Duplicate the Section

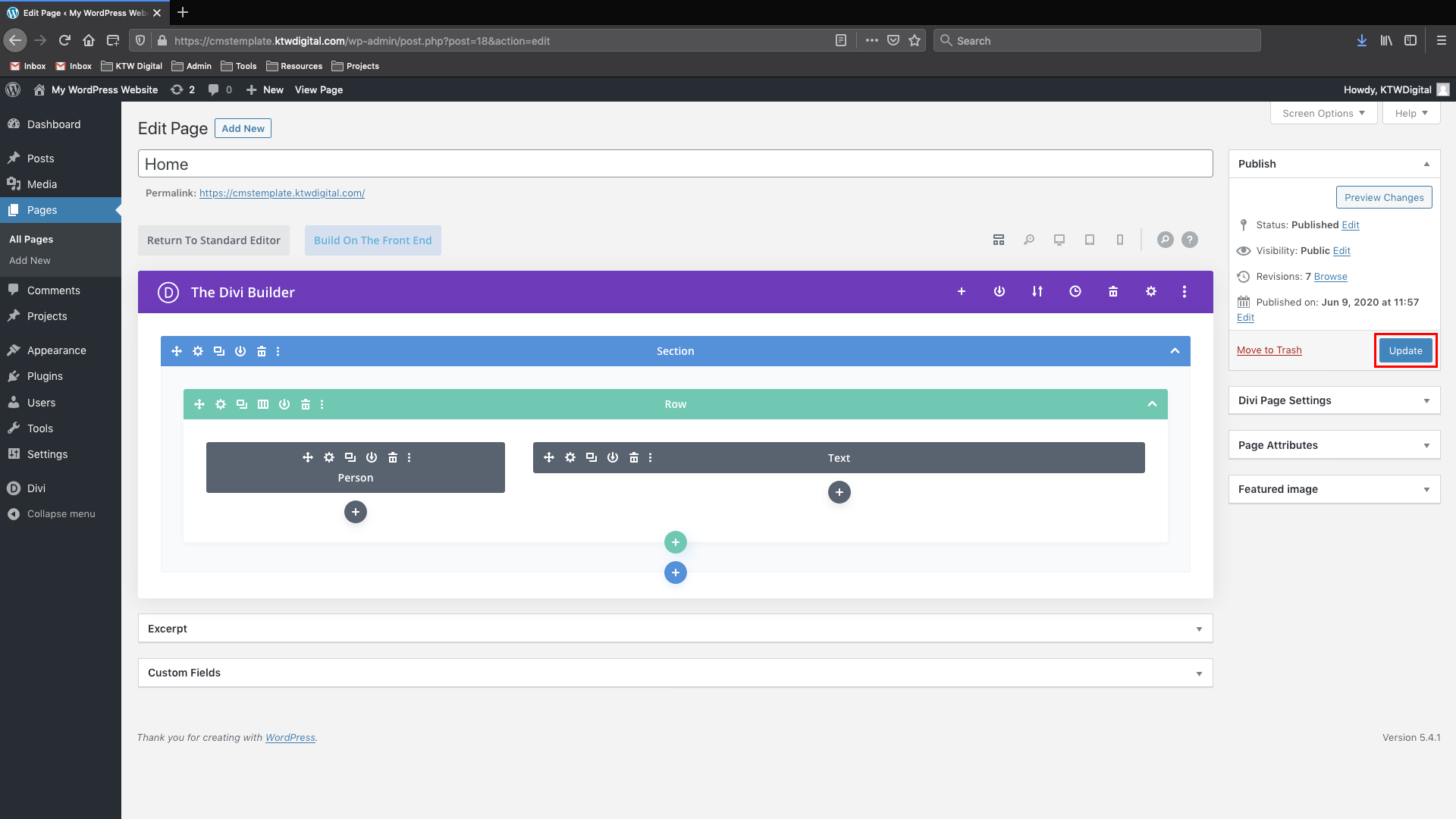click(x=219, y=351)
